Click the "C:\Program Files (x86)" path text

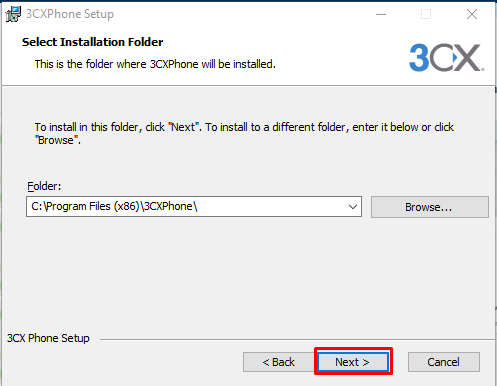pyautogui.click(x=85, y=207)
